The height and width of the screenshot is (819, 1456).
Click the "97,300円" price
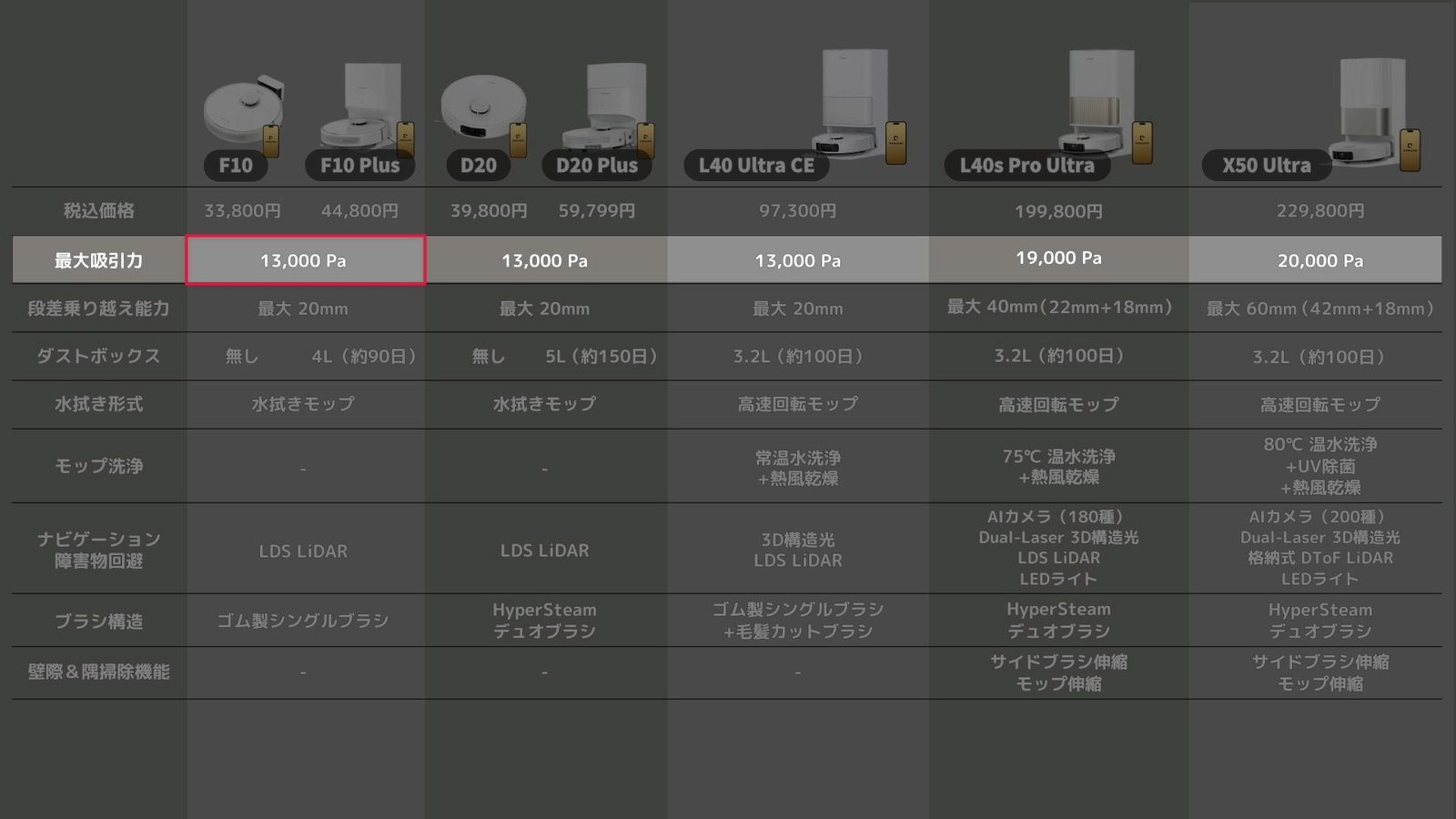[798, 211]
